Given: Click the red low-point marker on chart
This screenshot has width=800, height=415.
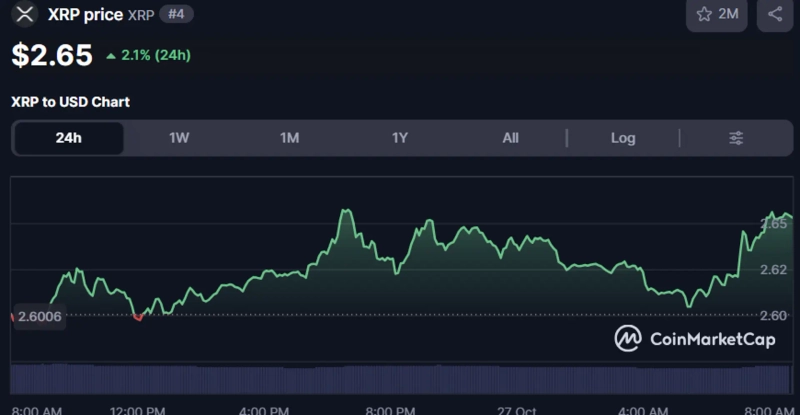Looking at the screenshot, I should 138,317.
